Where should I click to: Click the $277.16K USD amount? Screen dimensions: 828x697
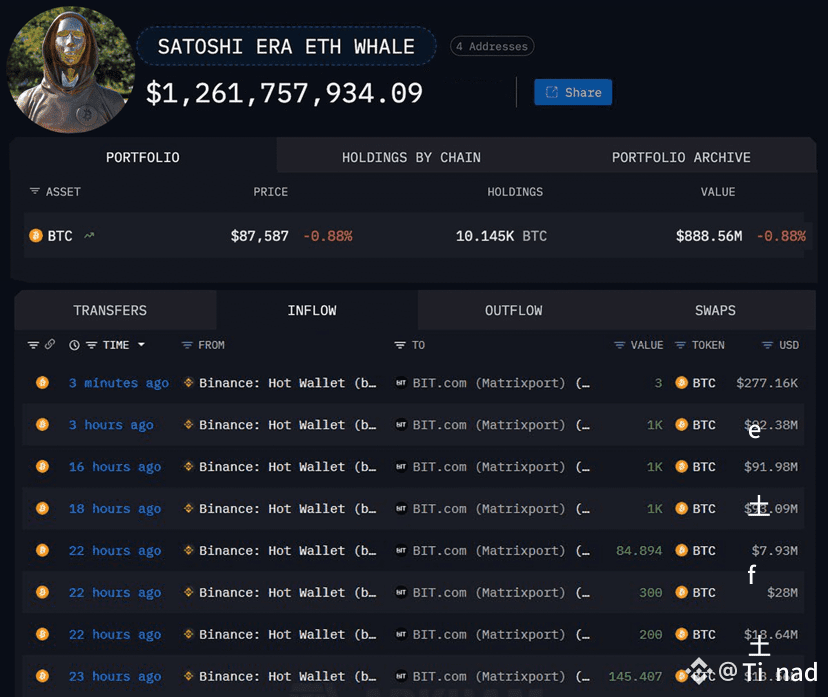coord(767,383)
